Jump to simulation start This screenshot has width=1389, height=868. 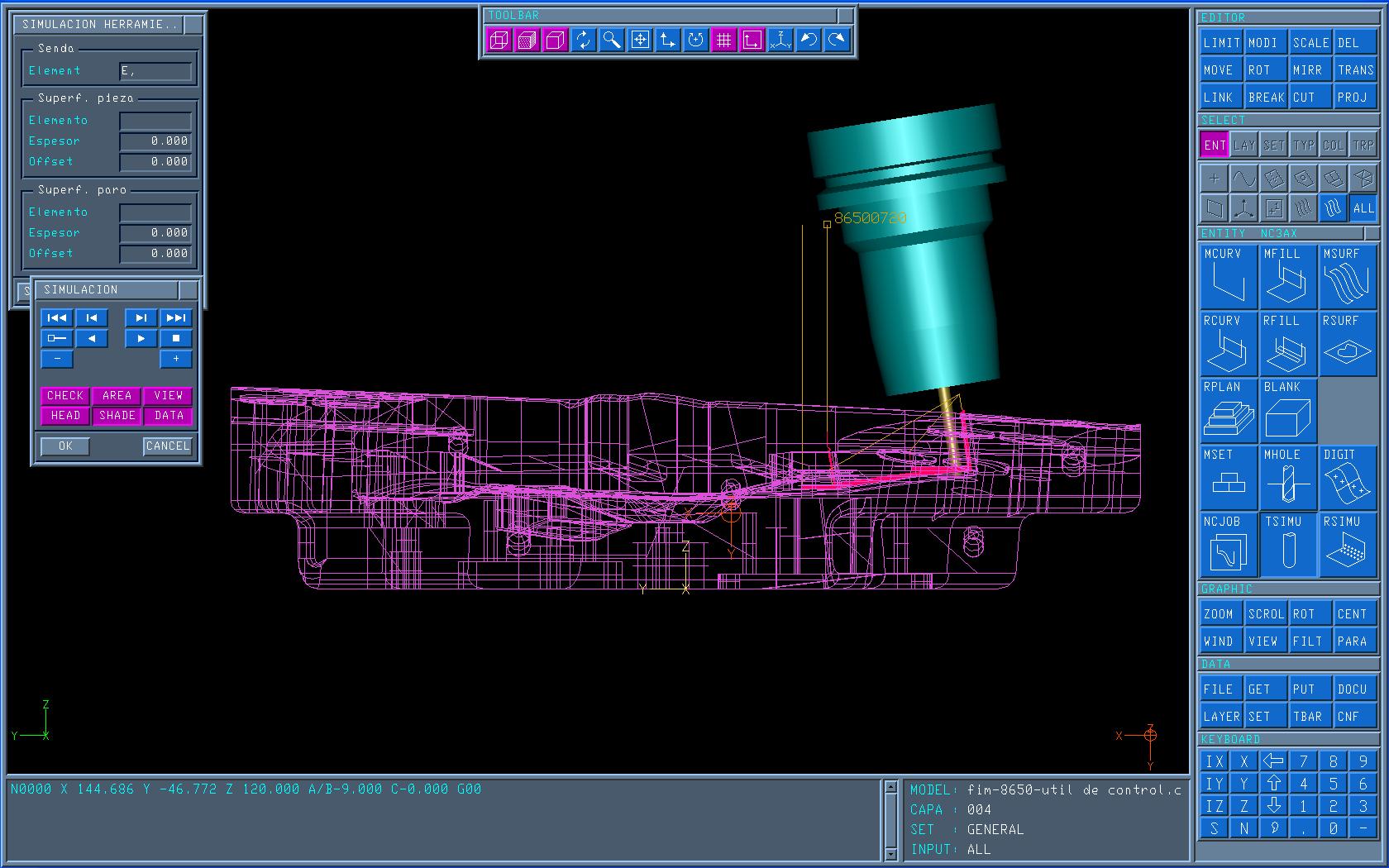point(57,317)
